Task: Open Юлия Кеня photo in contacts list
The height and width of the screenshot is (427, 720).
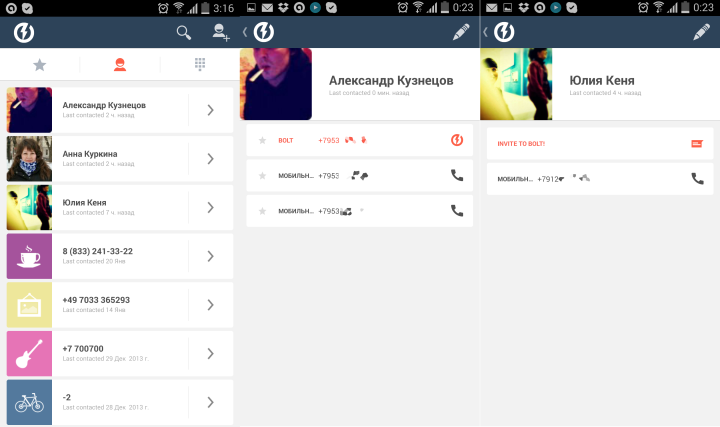Action: (29, 208)
